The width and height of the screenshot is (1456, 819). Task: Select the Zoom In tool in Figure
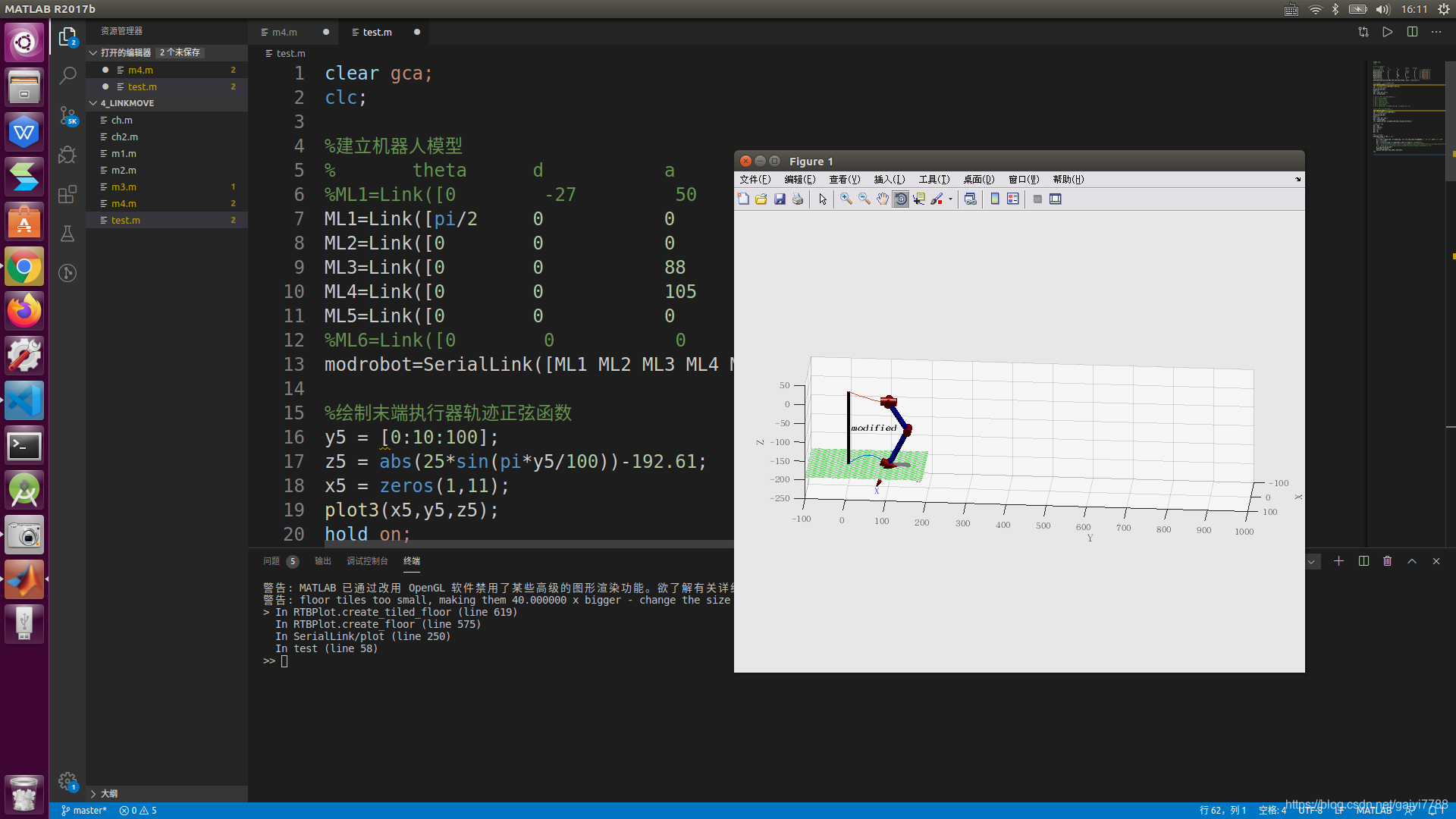coord(846,199)
